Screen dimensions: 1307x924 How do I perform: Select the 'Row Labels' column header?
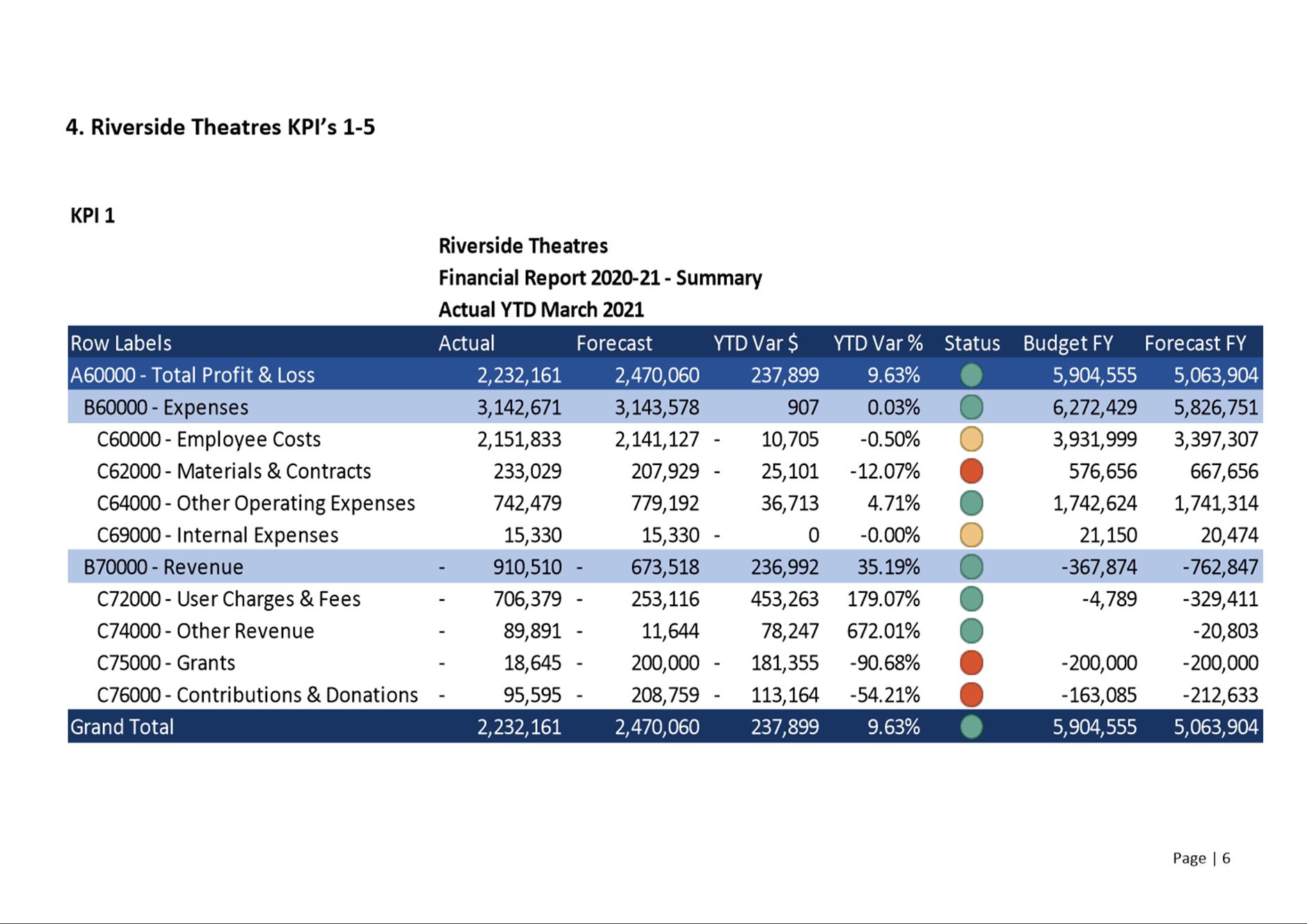point(121,343)
